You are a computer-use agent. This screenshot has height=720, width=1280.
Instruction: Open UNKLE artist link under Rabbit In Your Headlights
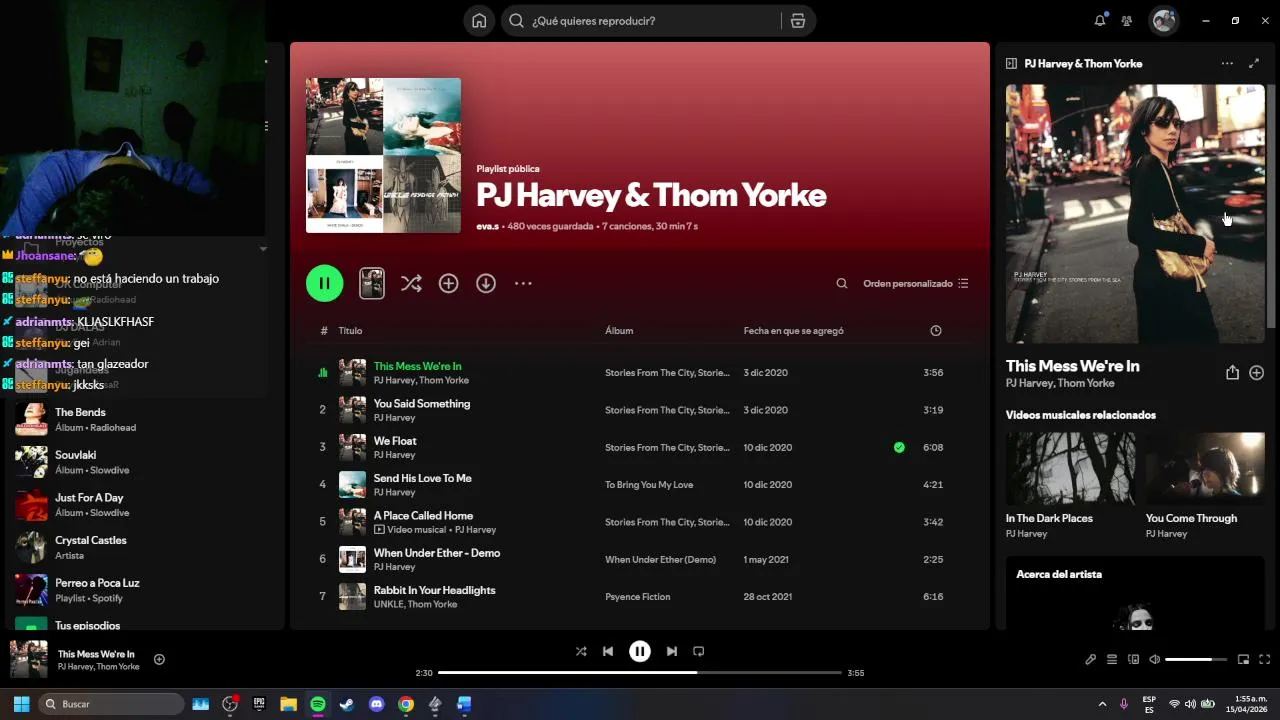pyautogui.click(x=388, y=604)
